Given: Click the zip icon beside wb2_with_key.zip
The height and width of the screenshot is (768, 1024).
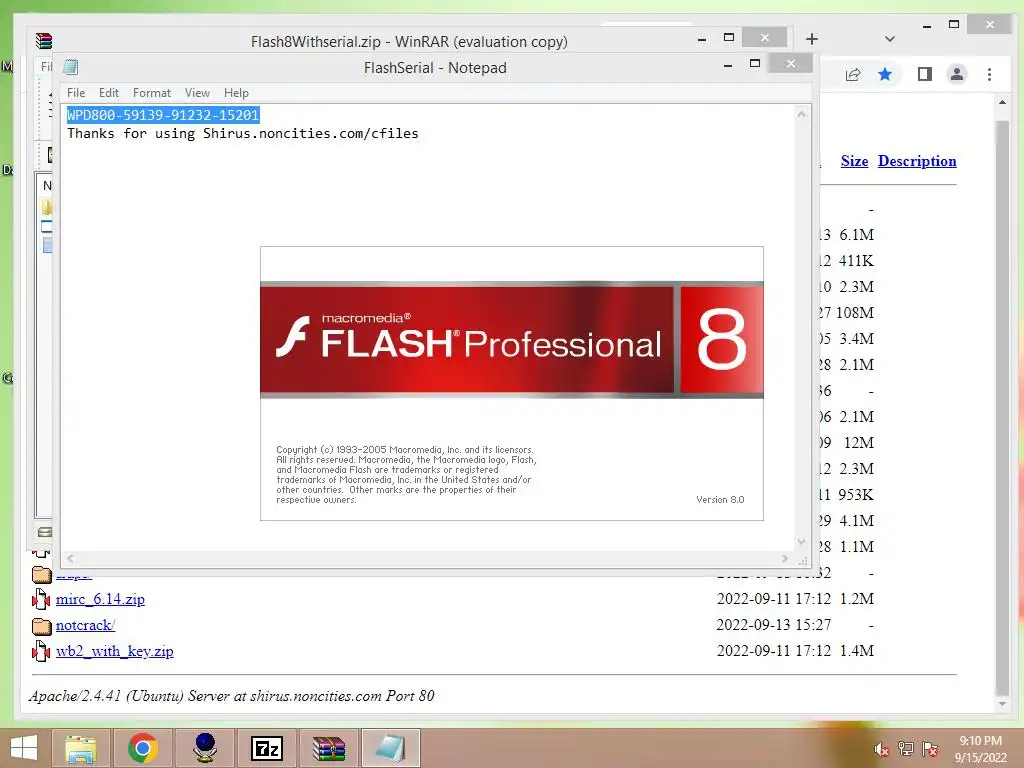Looking at the screenshot, I should [x=41, y=651].
